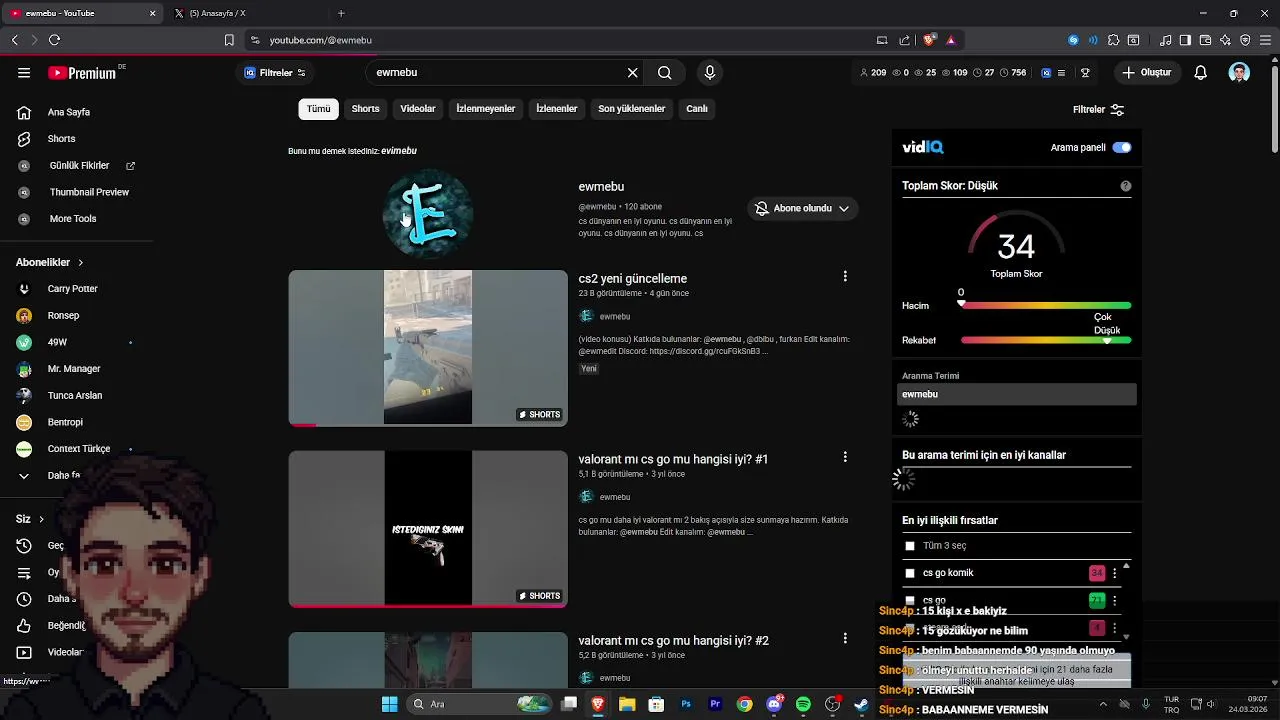
Task: Open Brave VPN shield icon
Action: click(x=1245, y=40)
